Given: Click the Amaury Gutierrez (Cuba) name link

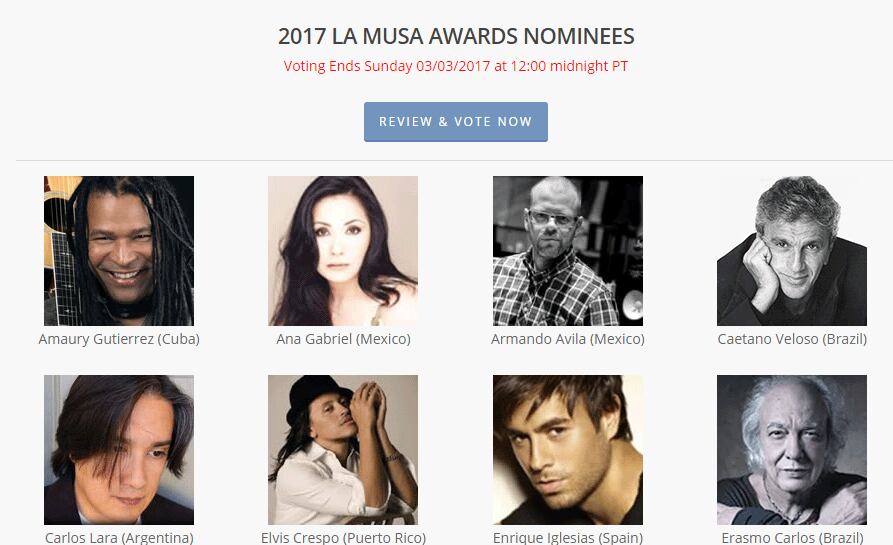Looking at the screenshot, I should (x=119, y=339).
